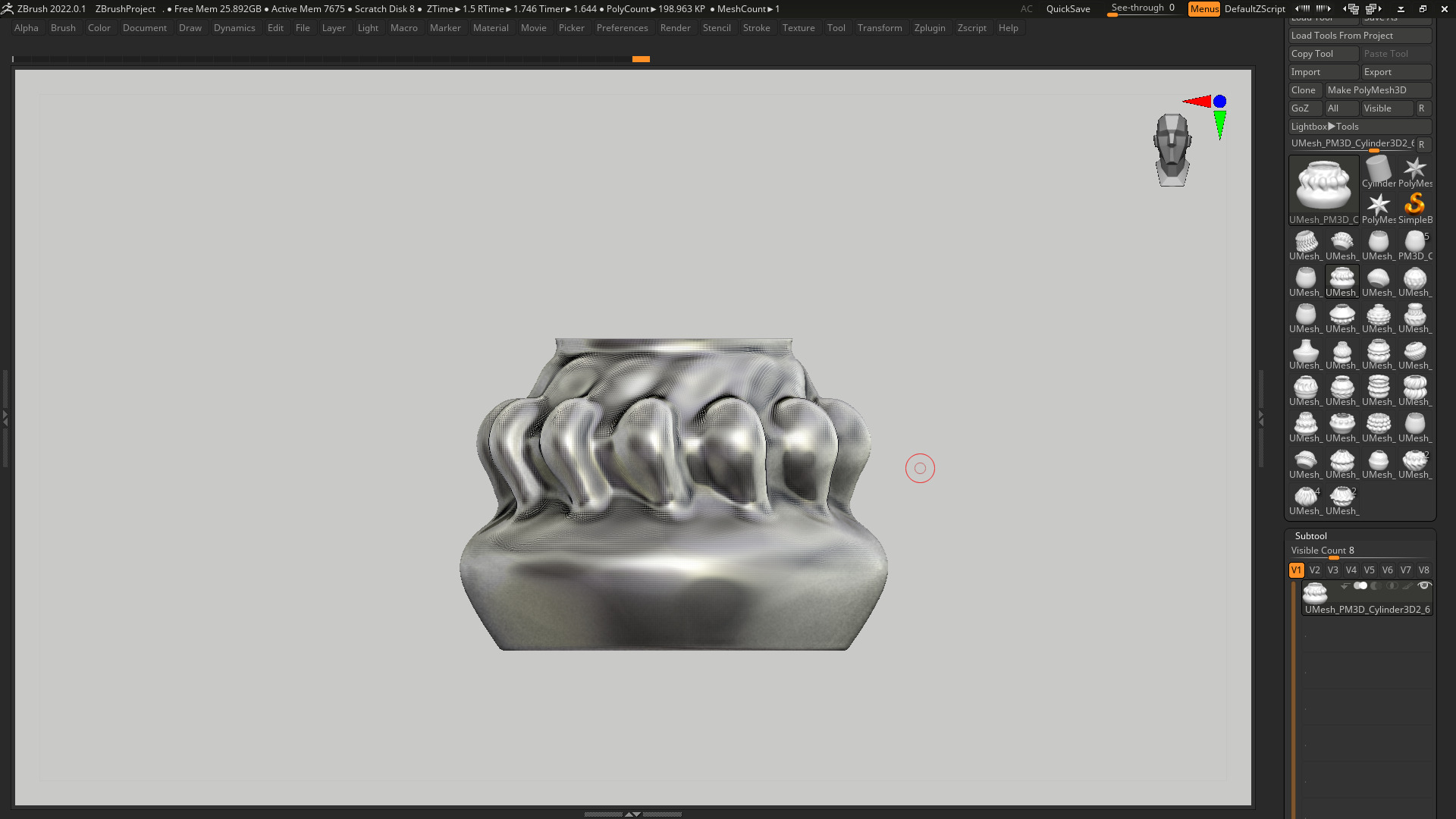
Task: Click the Make PolyMesh3D button
Action: tap(1378, 90)
